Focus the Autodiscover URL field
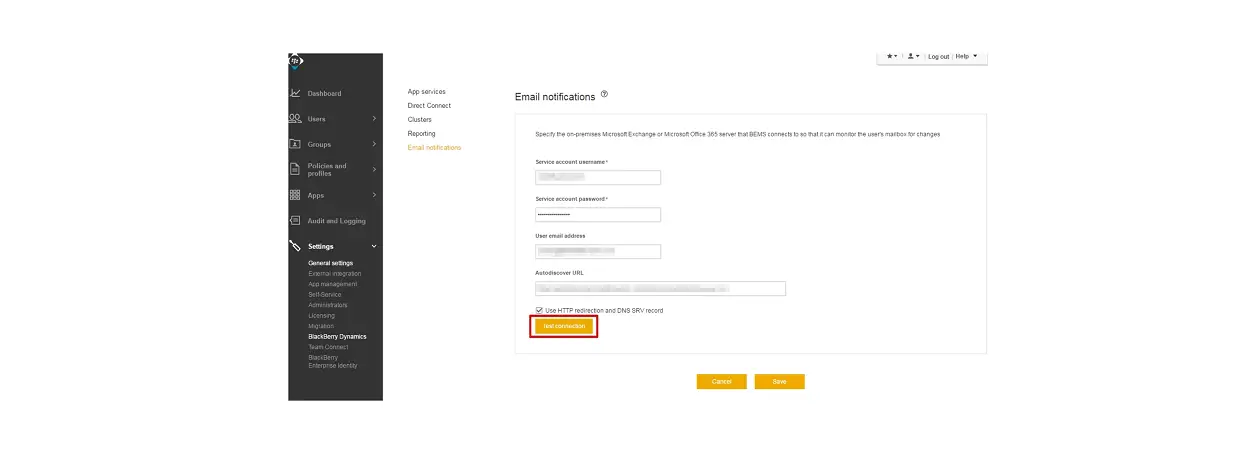1242x453 pixels. click(661, 289)
